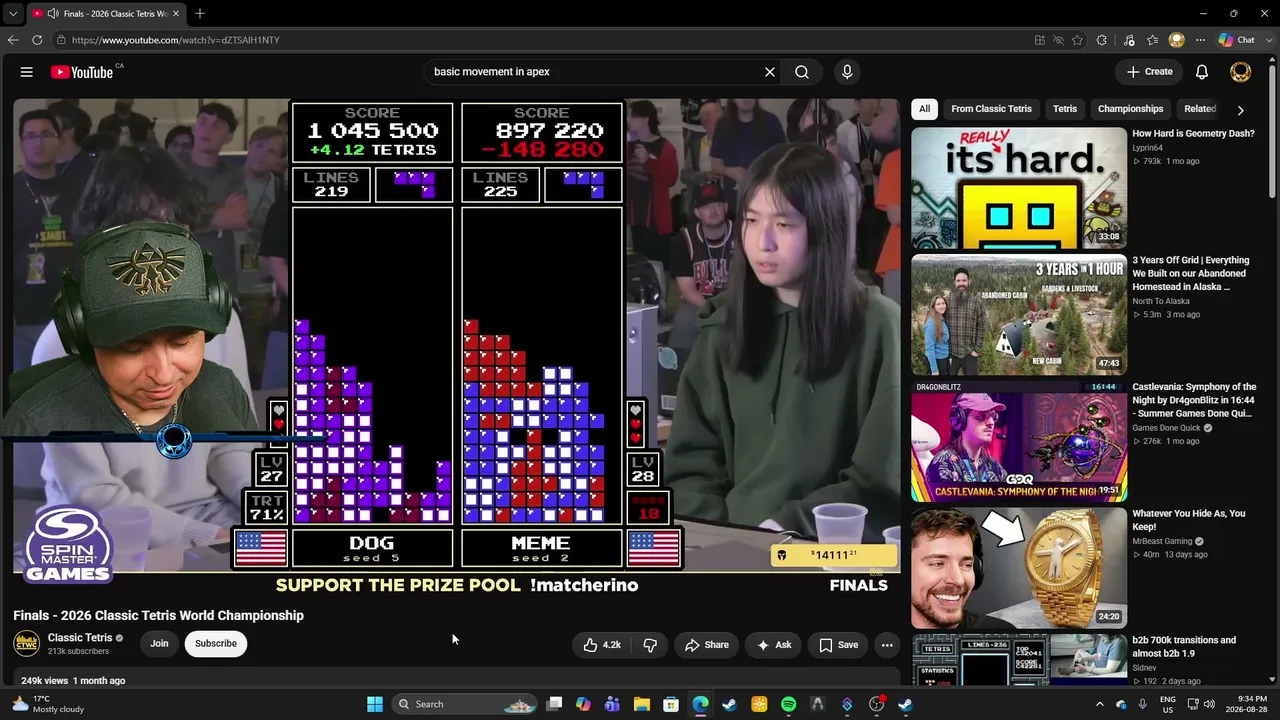Select the All filter chip

point(925,109)
